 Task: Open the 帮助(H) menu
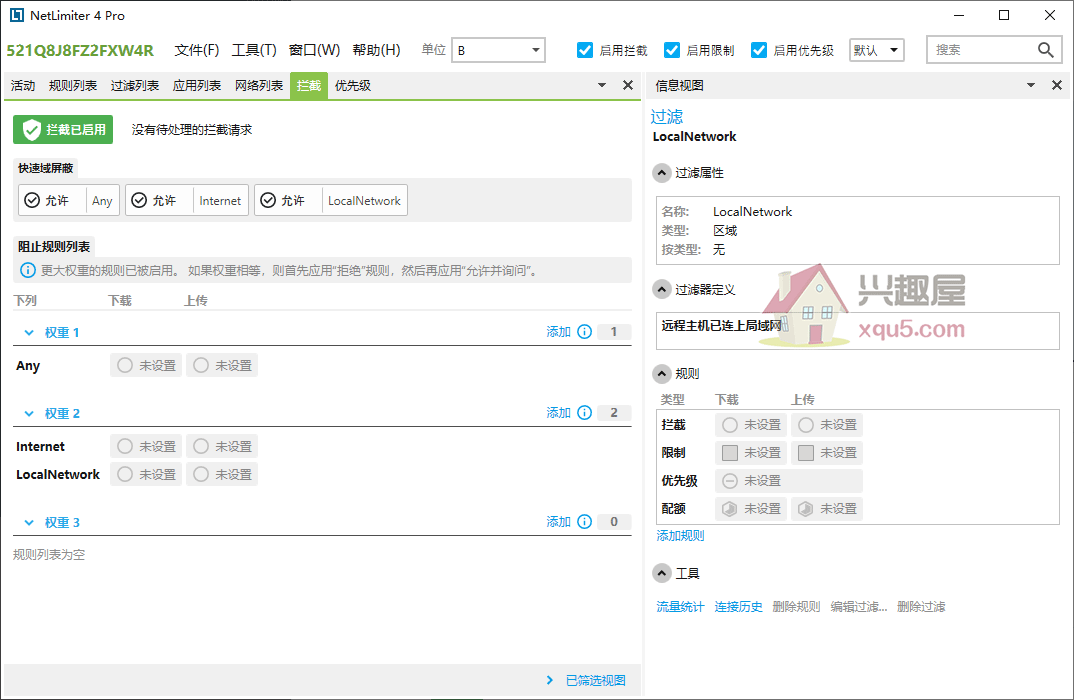tap(377, 50)
